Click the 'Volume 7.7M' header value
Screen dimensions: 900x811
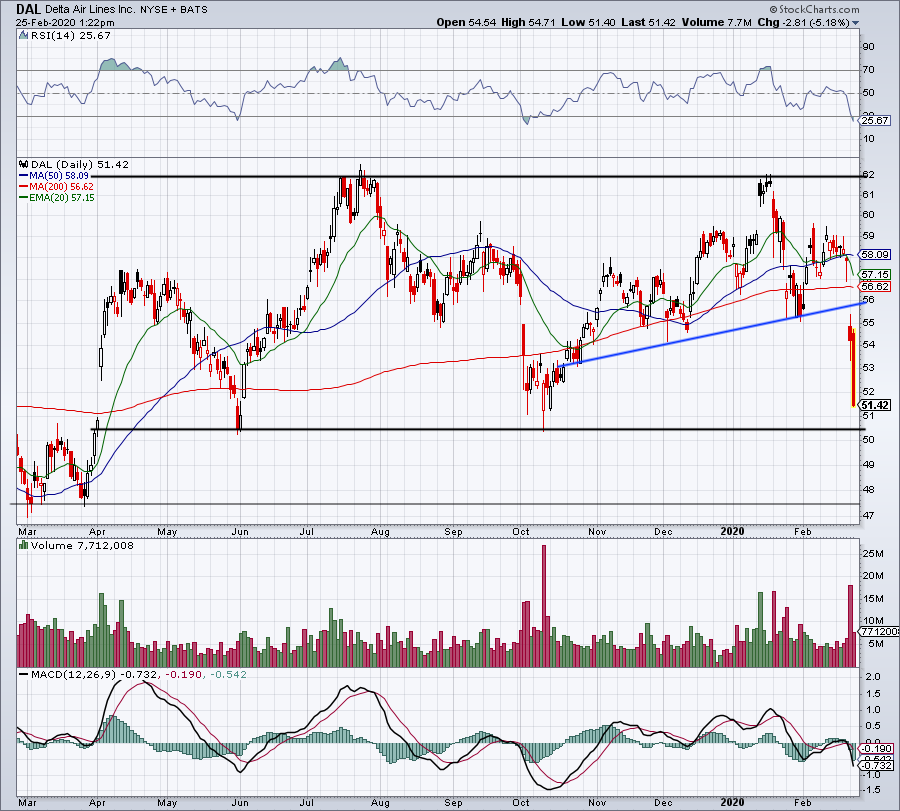[x=716, y=22]
